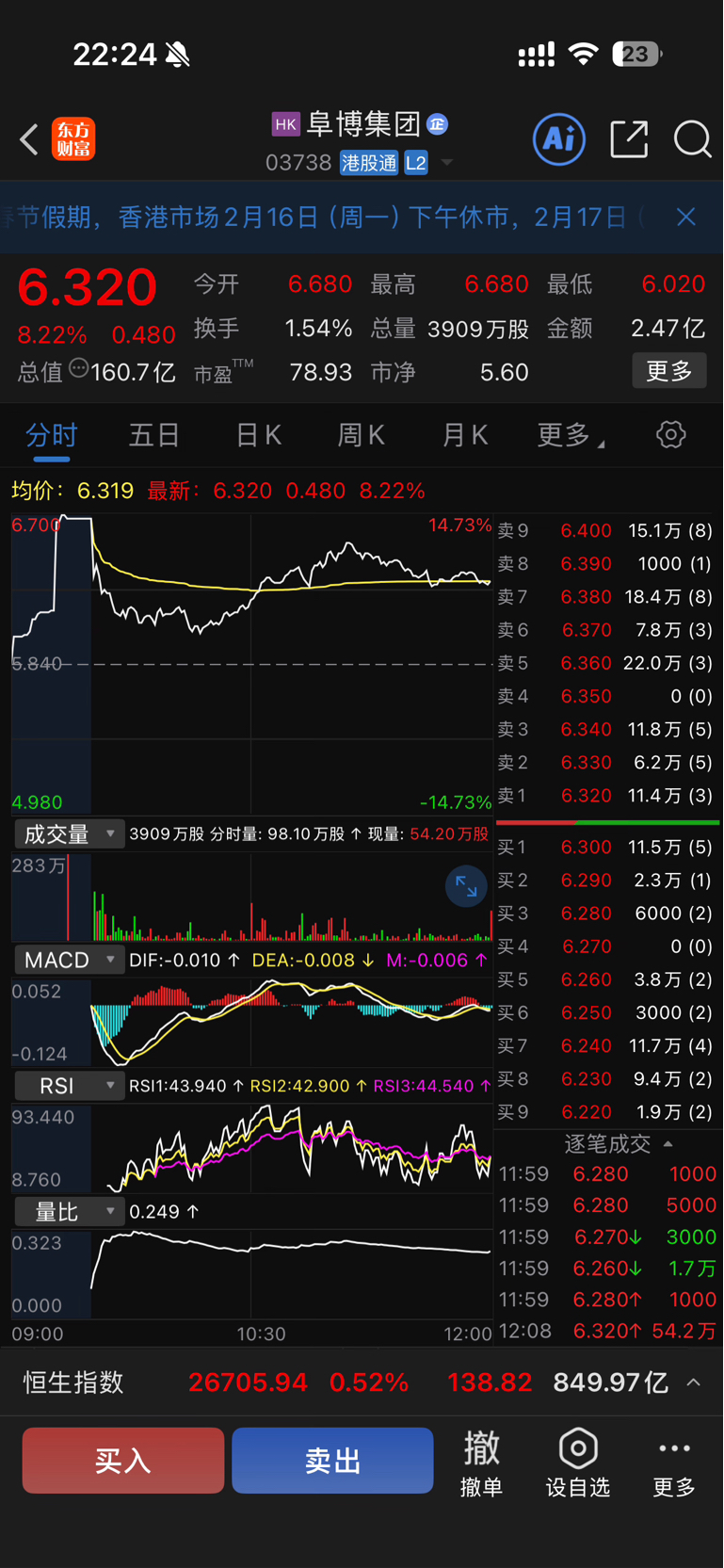The height and width of the screenshot is (1568, 724).
Task: Select 卖9 ask price 6.400
Action: tap(607, 531)
